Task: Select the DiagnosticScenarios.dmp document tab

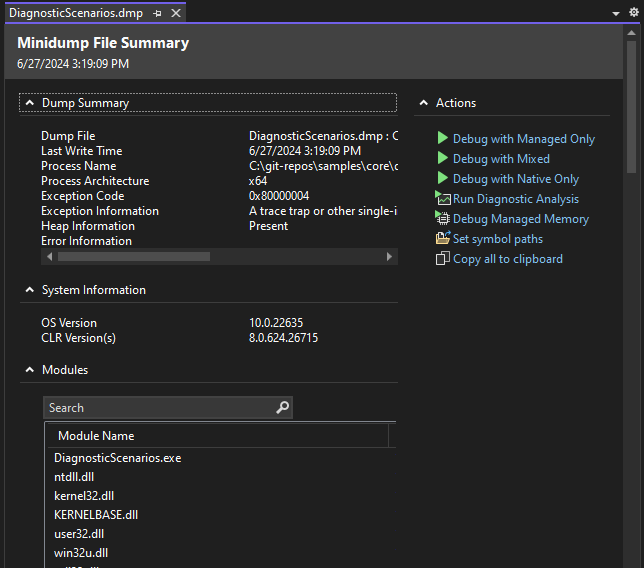Action: tap(76, 13)
